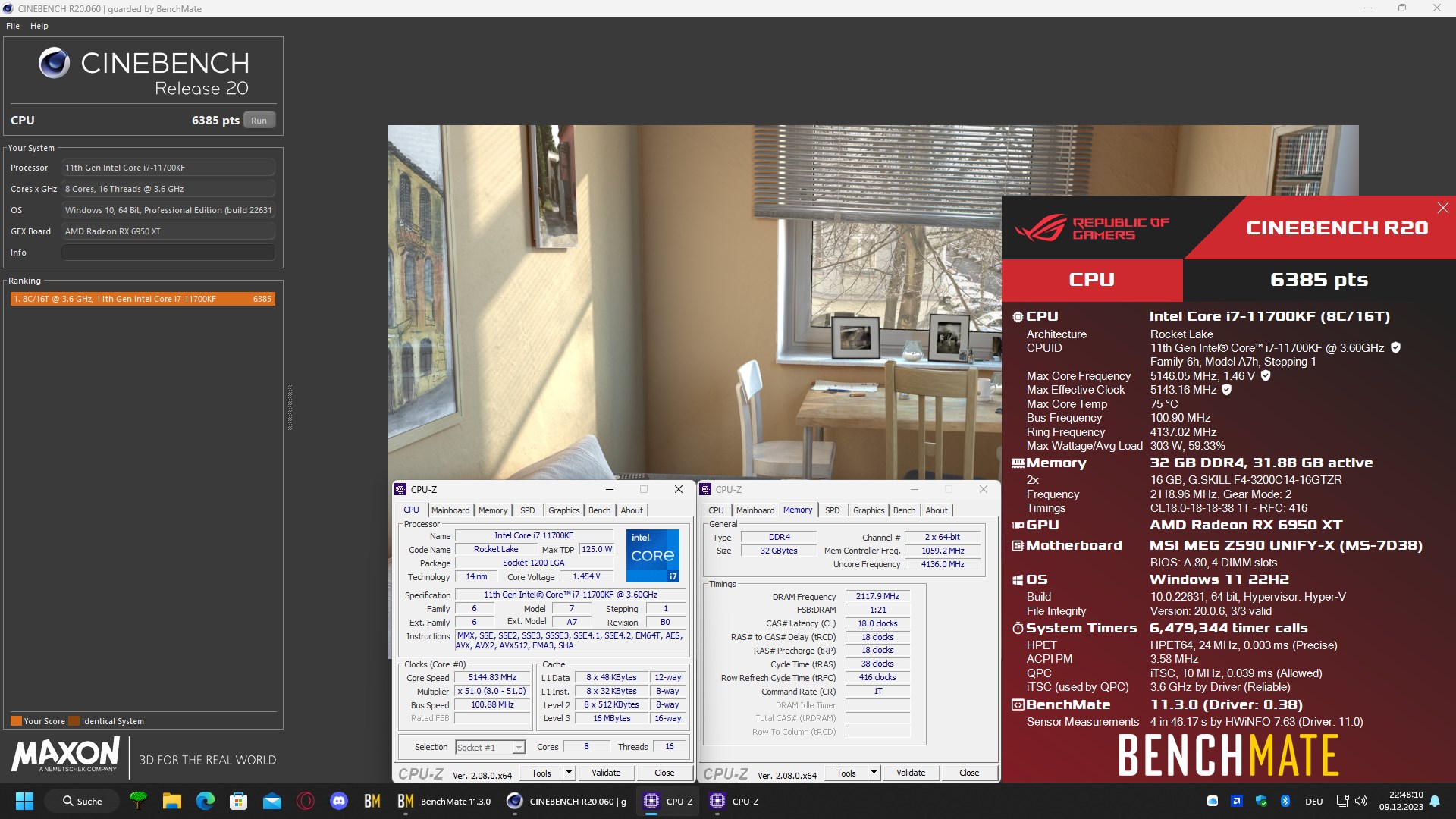Click Validate in left CPU-Z window
Viewport: 1456px width, 819px height.
(x=606, y=773)
